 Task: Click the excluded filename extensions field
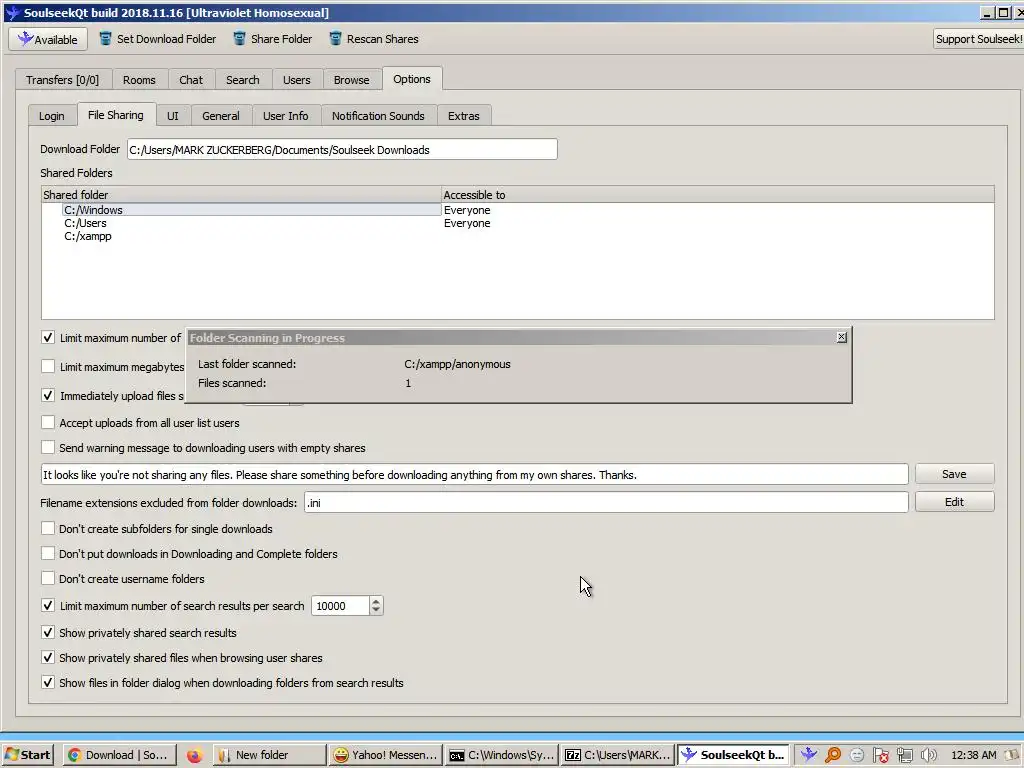[x=606, y=502]
